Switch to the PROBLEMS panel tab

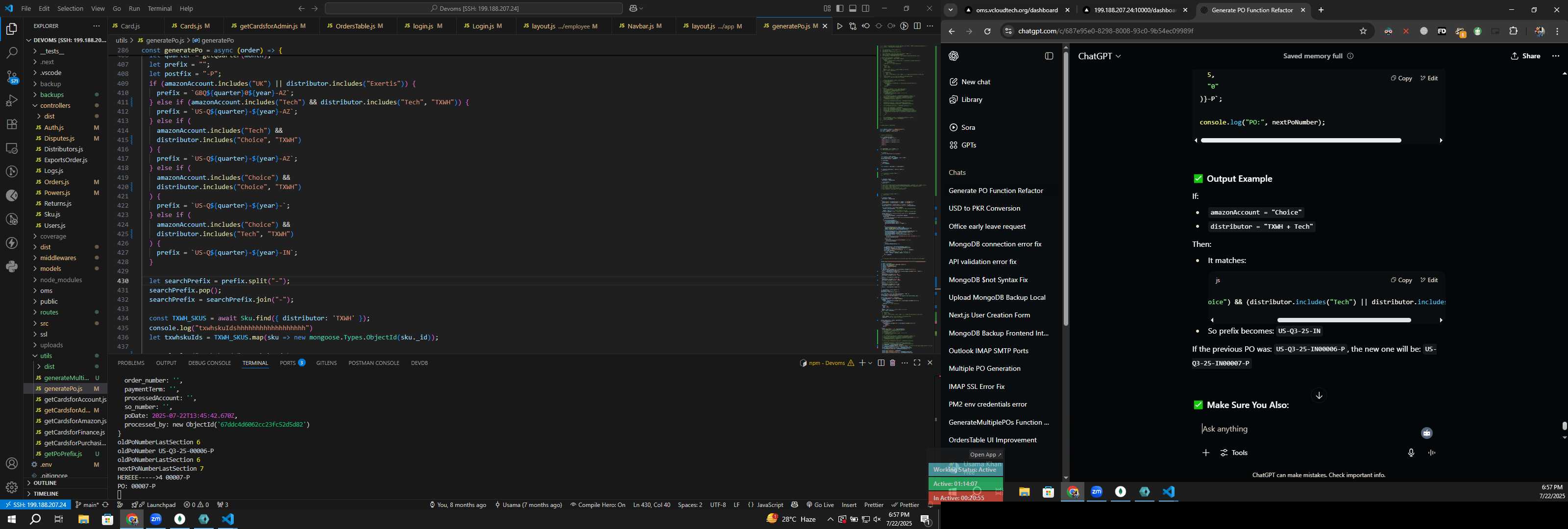point(131,363)
